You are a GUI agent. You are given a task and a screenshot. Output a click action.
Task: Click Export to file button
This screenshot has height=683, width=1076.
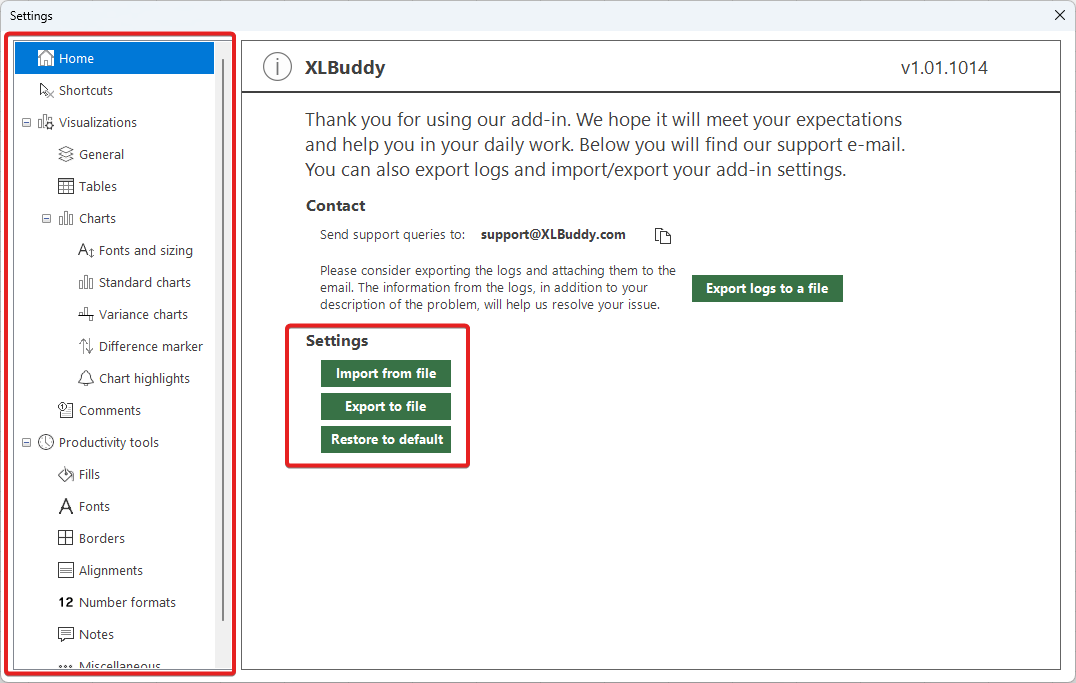click(386, 406)
